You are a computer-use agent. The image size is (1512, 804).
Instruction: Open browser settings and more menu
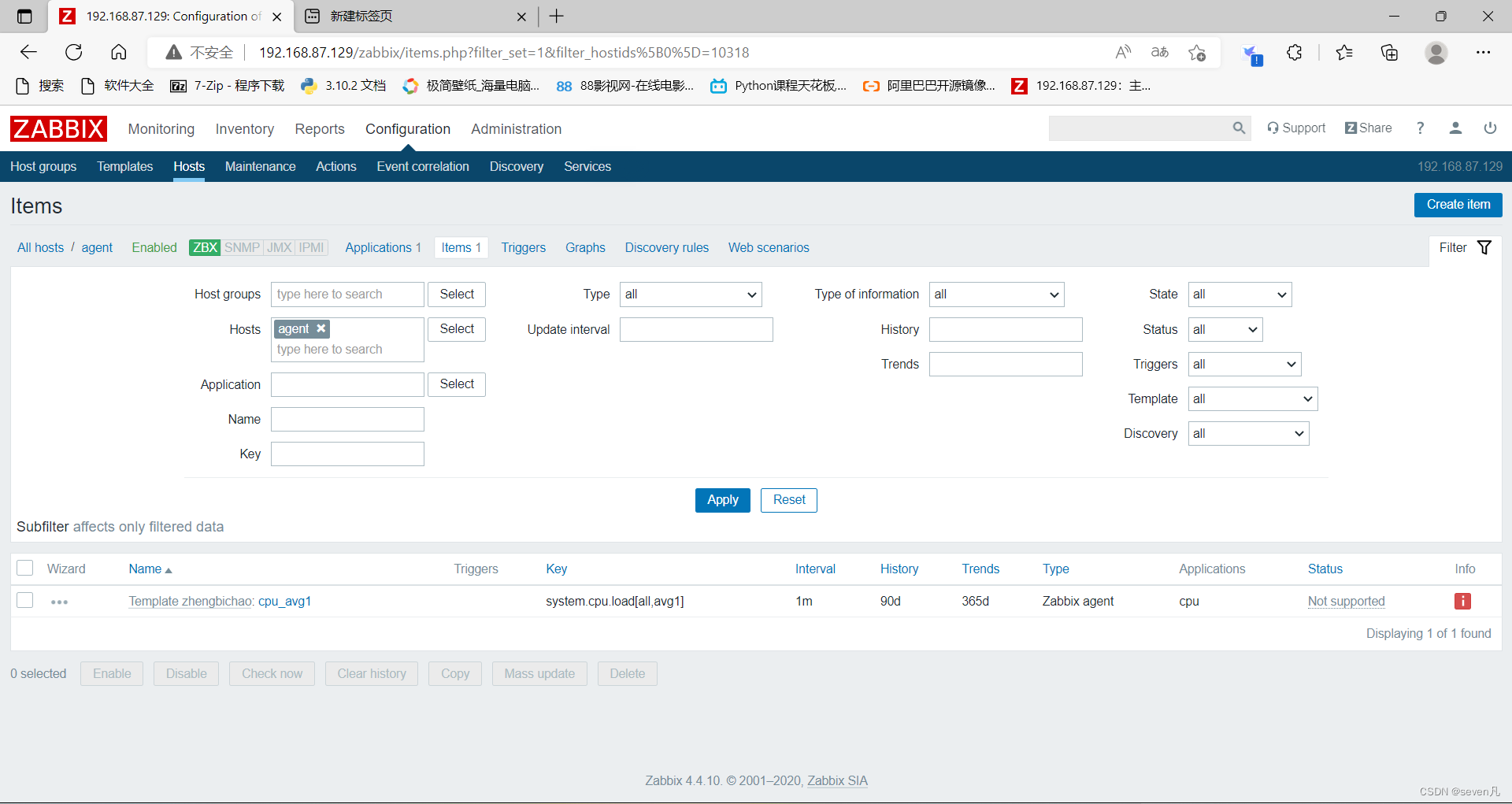point(1484,53)
